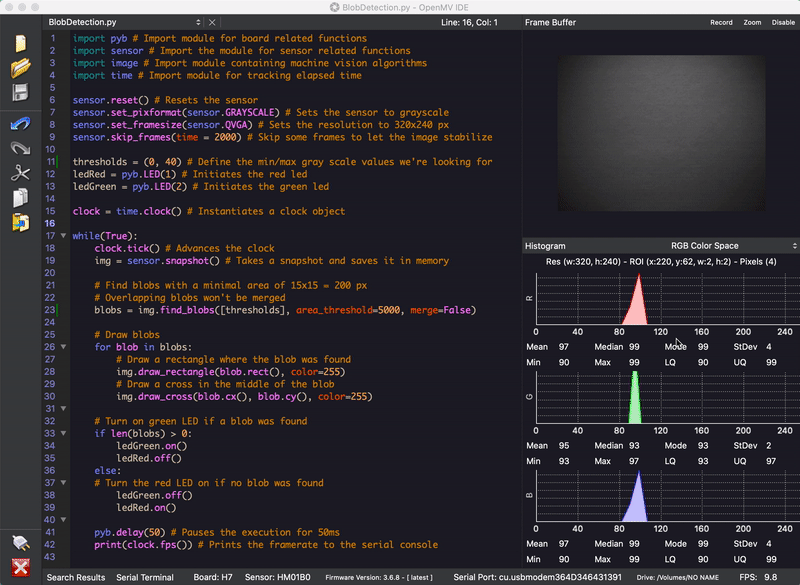The image size is (800, 585).
Task: Switch to the Serial Terminal tab
Action: (145, 577)
